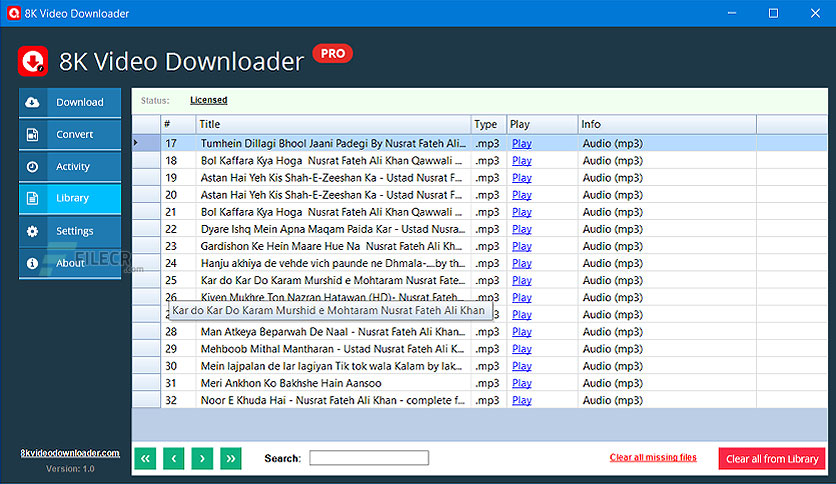This screenshot has height=484, width=836.
Task: Open the Activity section
Action: pos(70,166)
